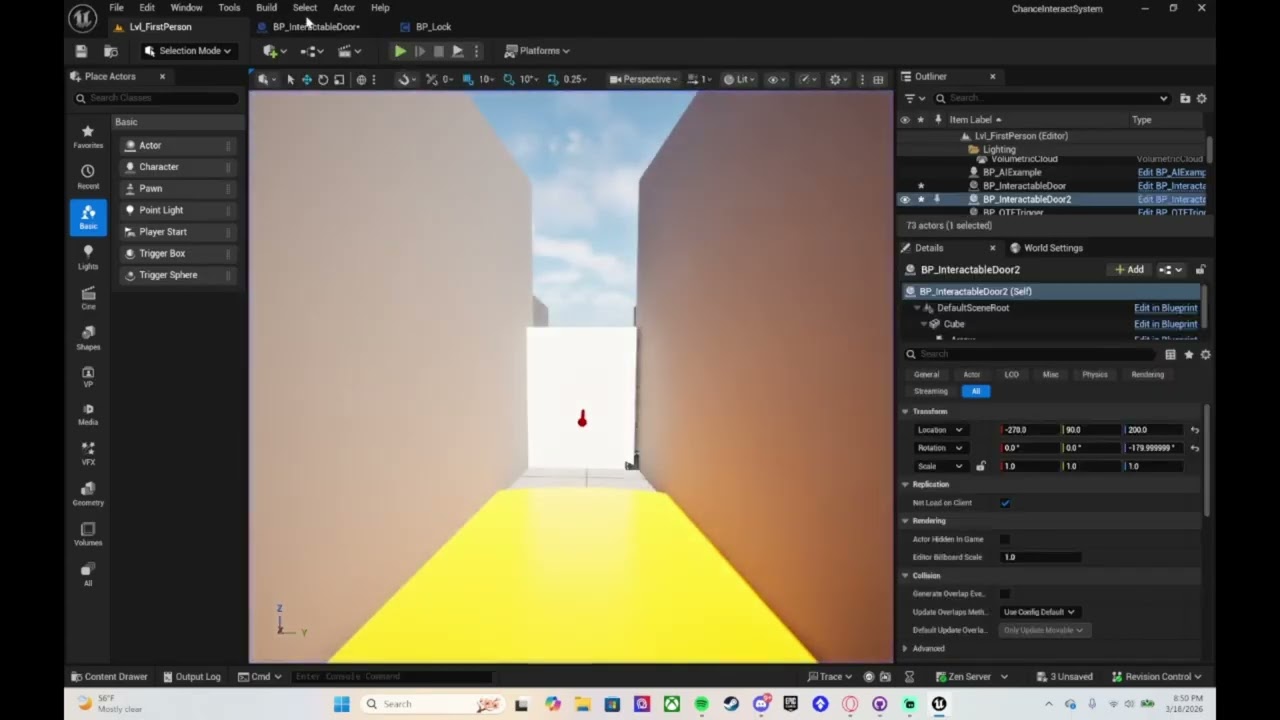Open the Cinematics clapperboard dropdown
The width and height of the screenshot is (1280, 720).
click(349, 51)
